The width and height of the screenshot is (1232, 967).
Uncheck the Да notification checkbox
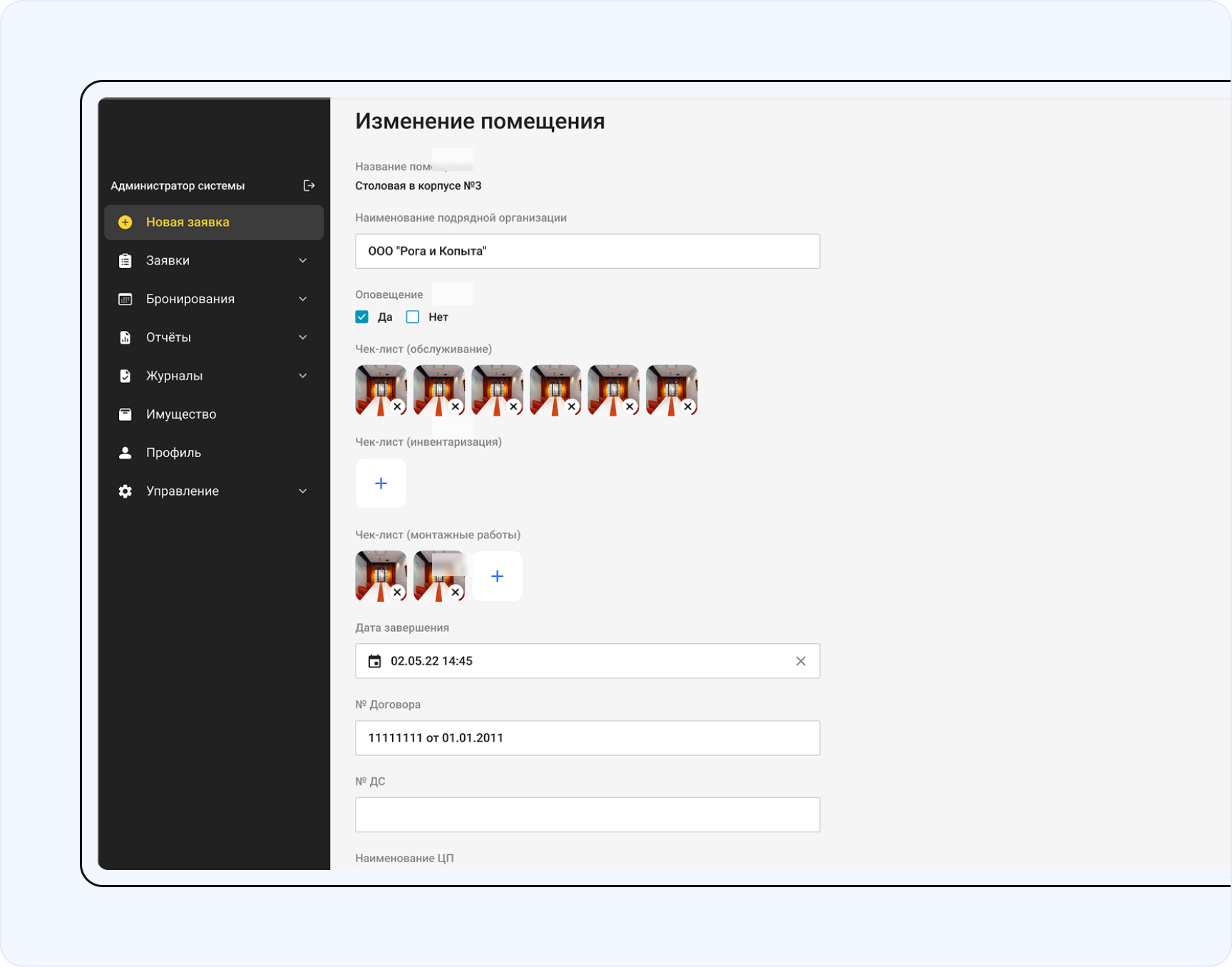pyautogui.click(x=362, y=317)
